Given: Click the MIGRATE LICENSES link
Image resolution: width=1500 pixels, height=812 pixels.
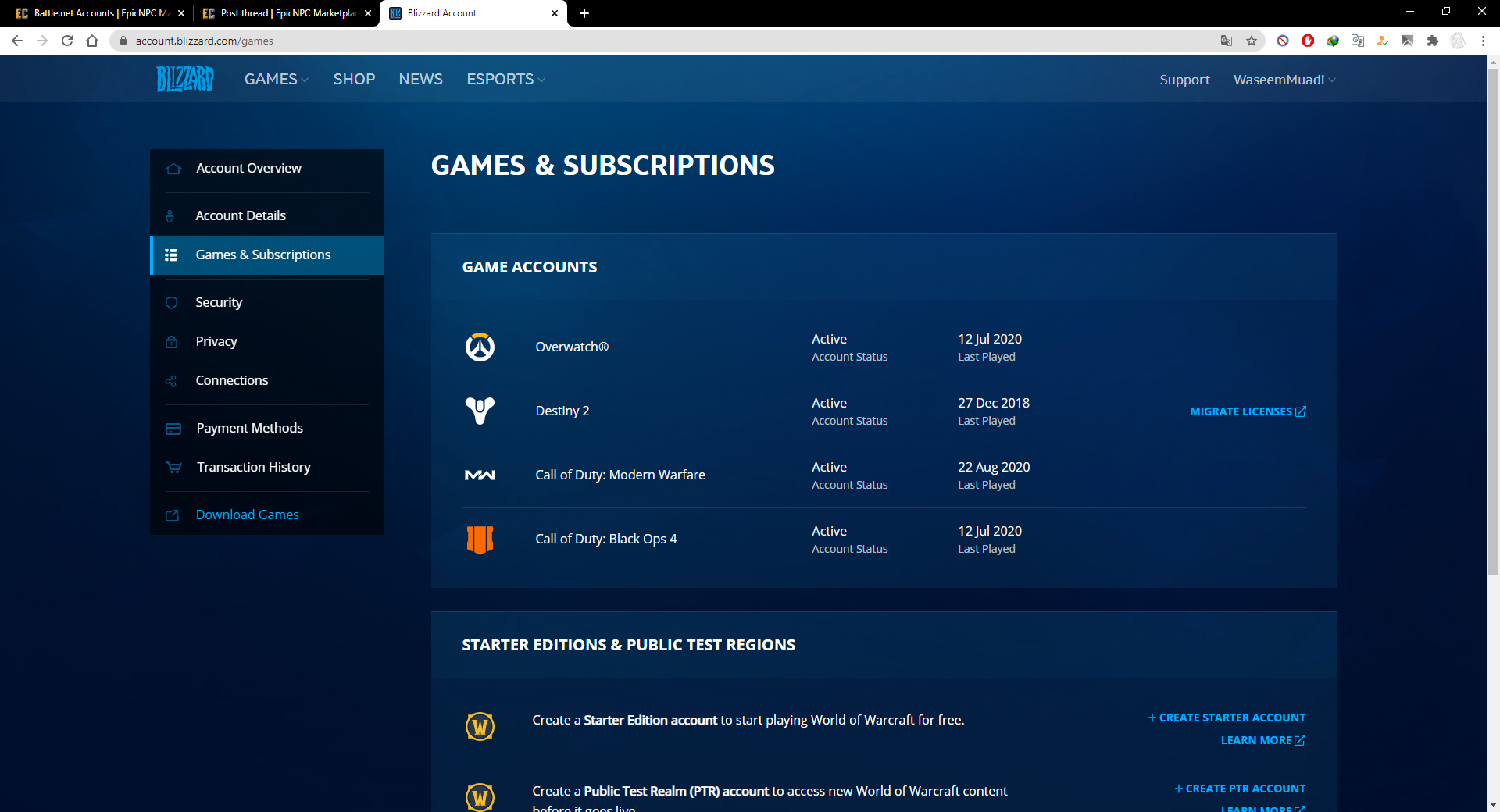Looking at the screenshot, I should [1248, 411].
